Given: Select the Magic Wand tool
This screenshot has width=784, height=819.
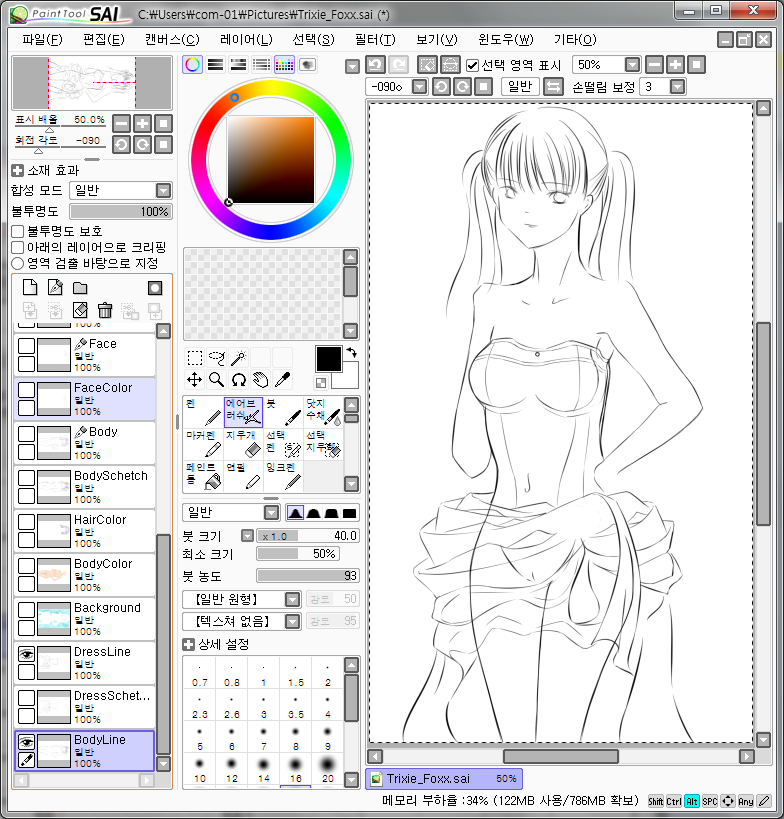Looking at the screenshot, I should 238,357.
